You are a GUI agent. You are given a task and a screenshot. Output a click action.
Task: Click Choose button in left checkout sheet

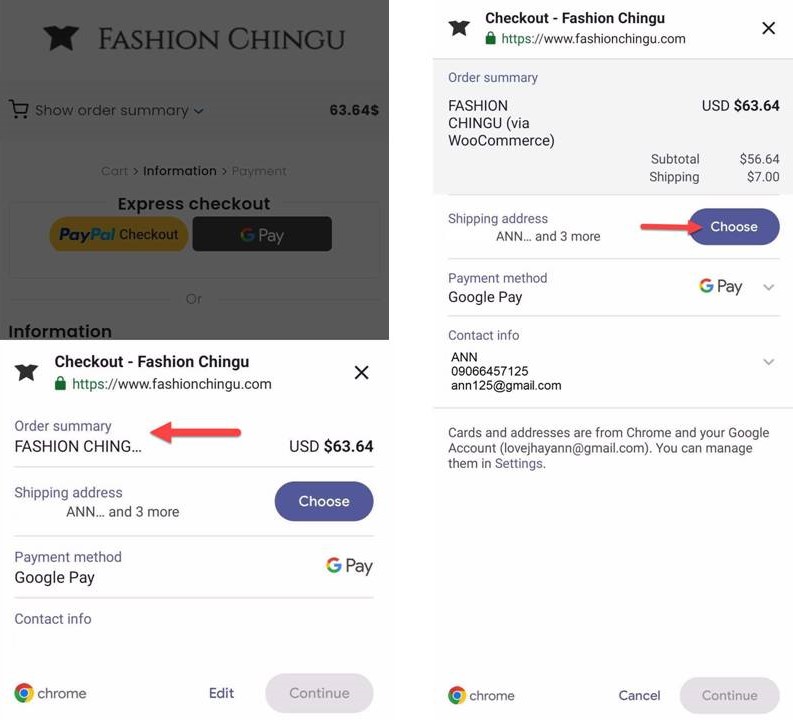click(x=324, y=501)
